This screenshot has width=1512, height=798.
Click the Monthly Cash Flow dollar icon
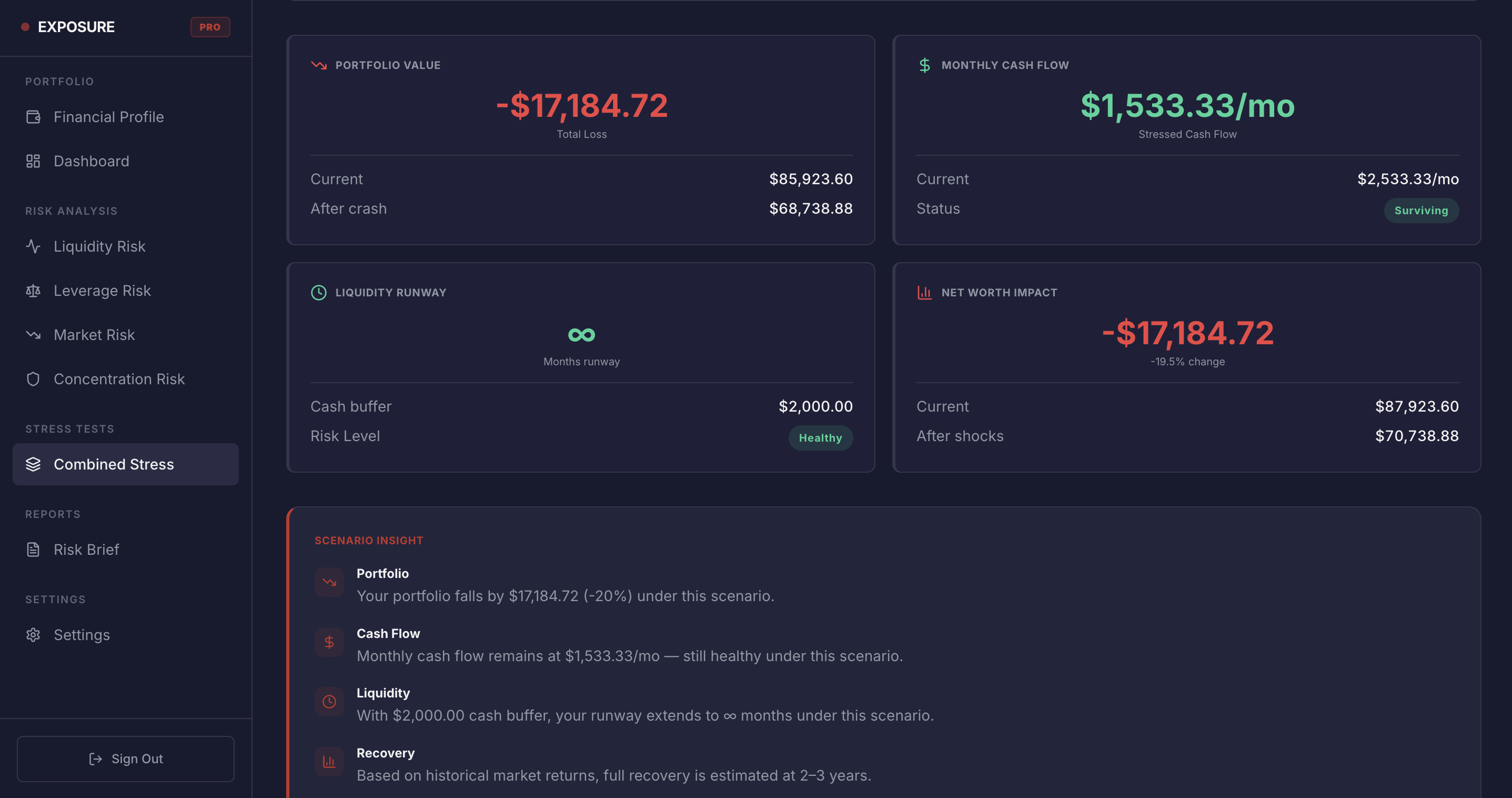point(924,65)
